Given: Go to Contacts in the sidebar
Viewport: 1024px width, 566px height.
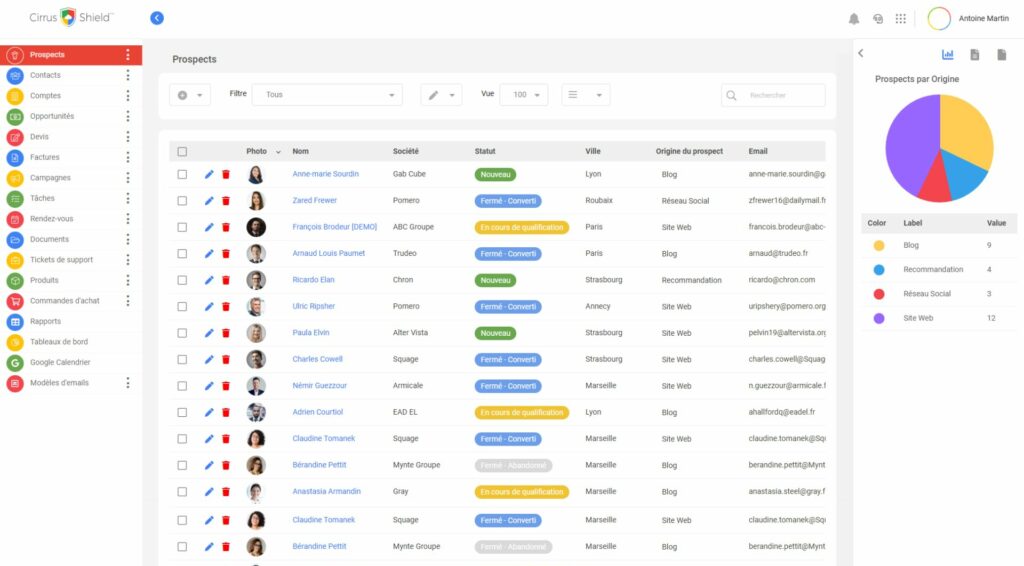Looking at the screenshot, I should click(45, 75).
